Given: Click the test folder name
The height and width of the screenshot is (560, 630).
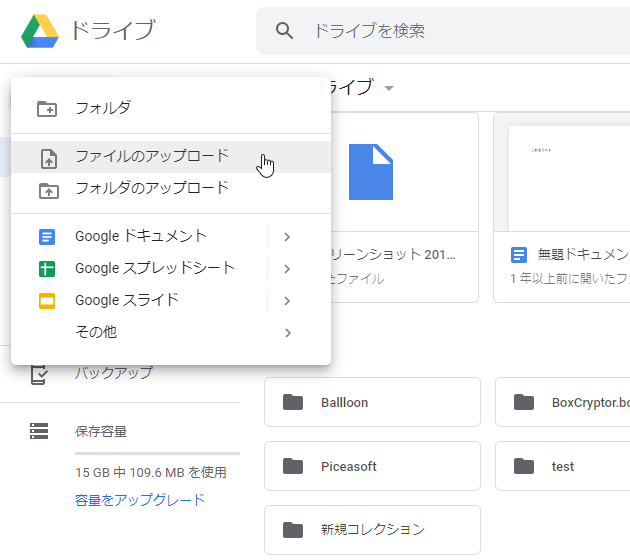Looking at the screenshot, I should [x=562, y=467].
